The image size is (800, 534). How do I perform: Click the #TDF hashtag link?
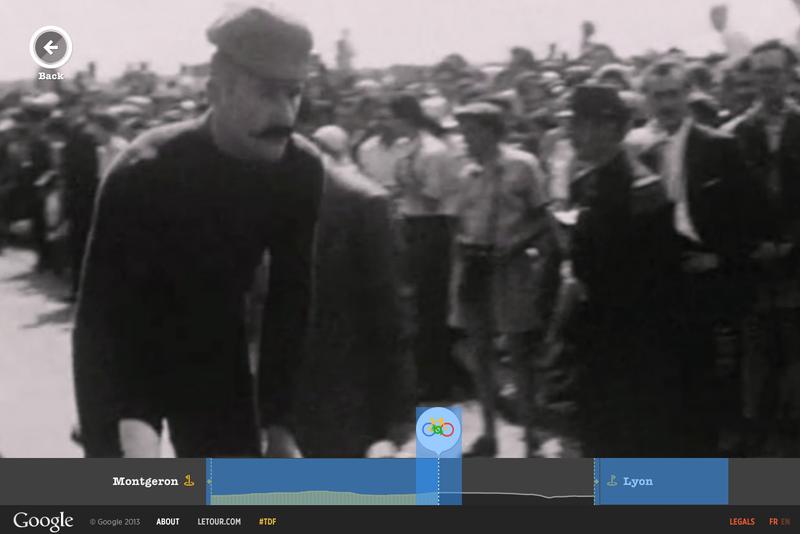[x=267, y=522]
